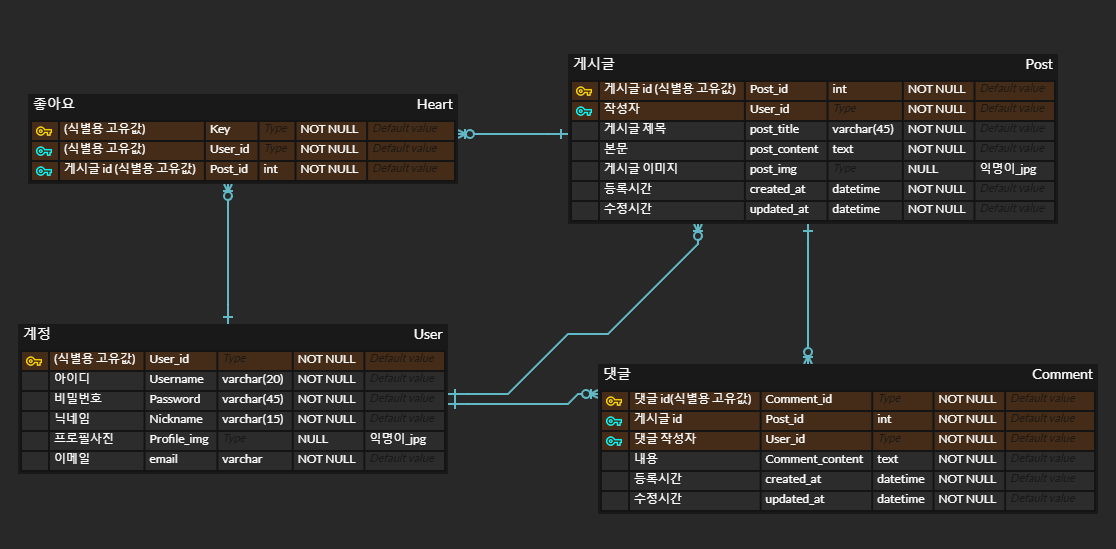This screenshot has width=1116, height=549.
Task: Click the empty Type field of post_img row
Action: click(x=865, y=169)
